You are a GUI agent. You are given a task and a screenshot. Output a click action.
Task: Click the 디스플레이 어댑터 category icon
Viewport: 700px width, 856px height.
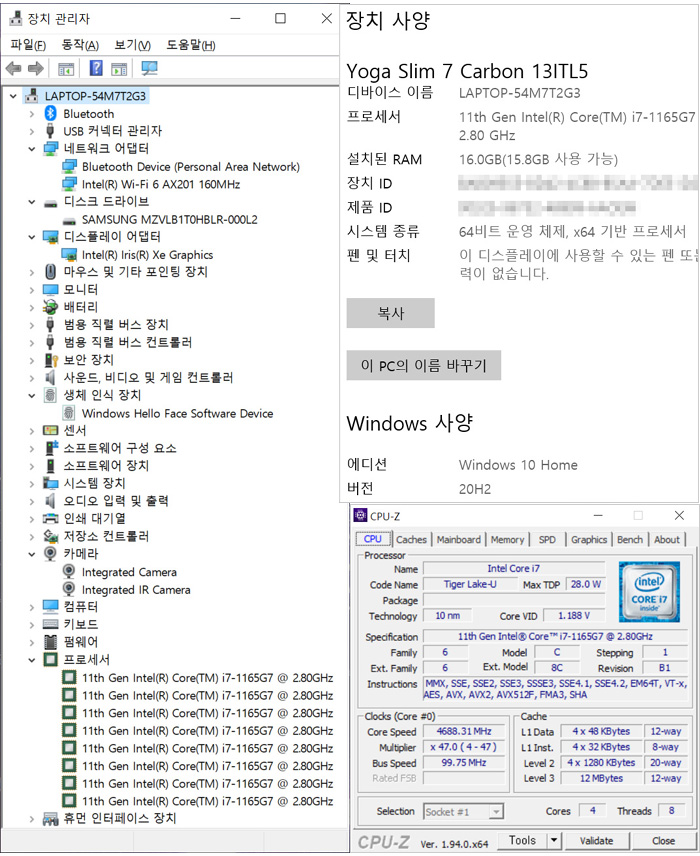tap(50, 237)
